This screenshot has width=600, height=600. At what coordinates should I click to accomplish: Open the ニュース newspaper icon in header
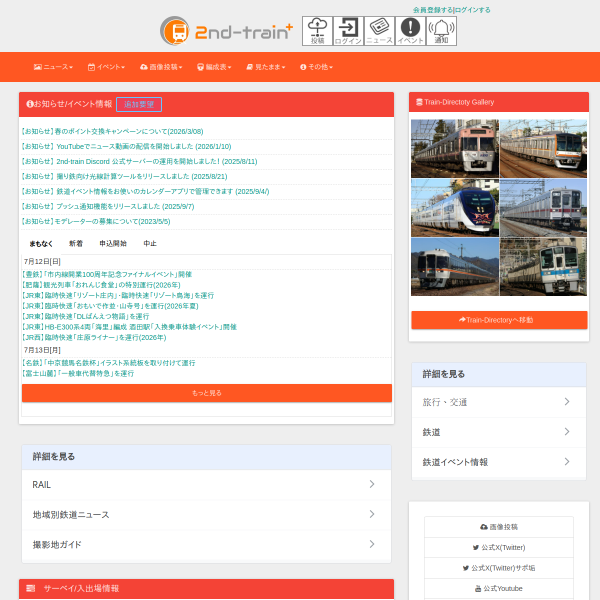coord(379,31)
